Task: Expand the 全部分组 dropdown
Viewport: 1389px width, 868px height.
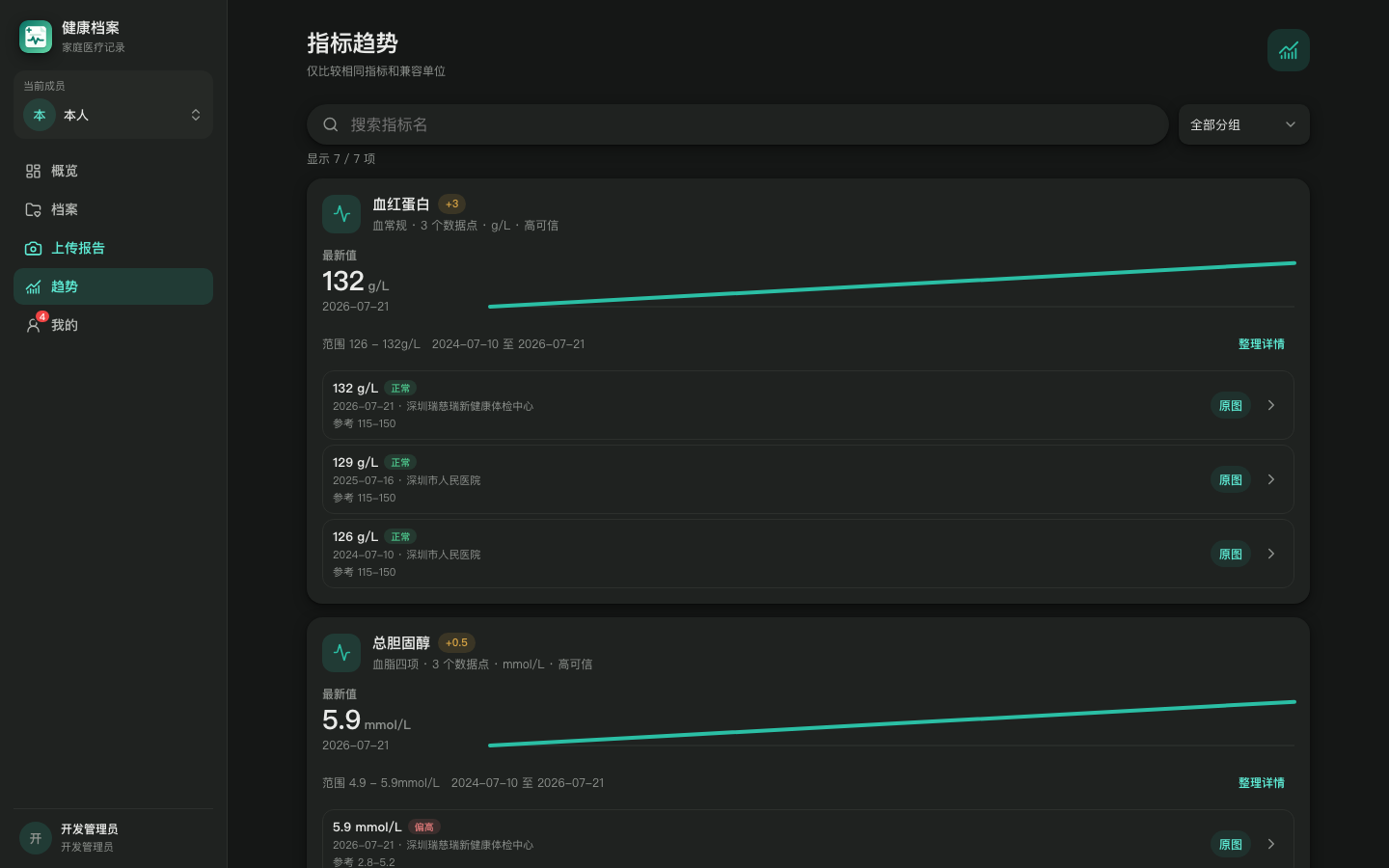Action: tap(1243, 124)
